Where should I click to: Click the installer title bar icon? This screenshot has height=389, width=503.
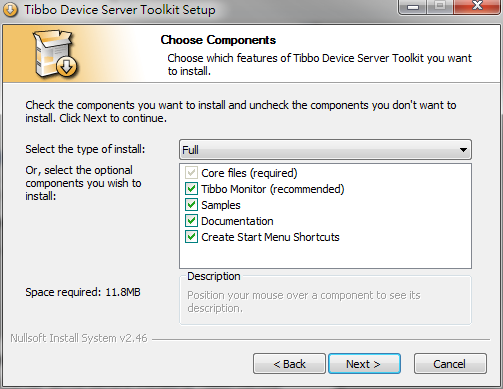[x=11, y=10]
